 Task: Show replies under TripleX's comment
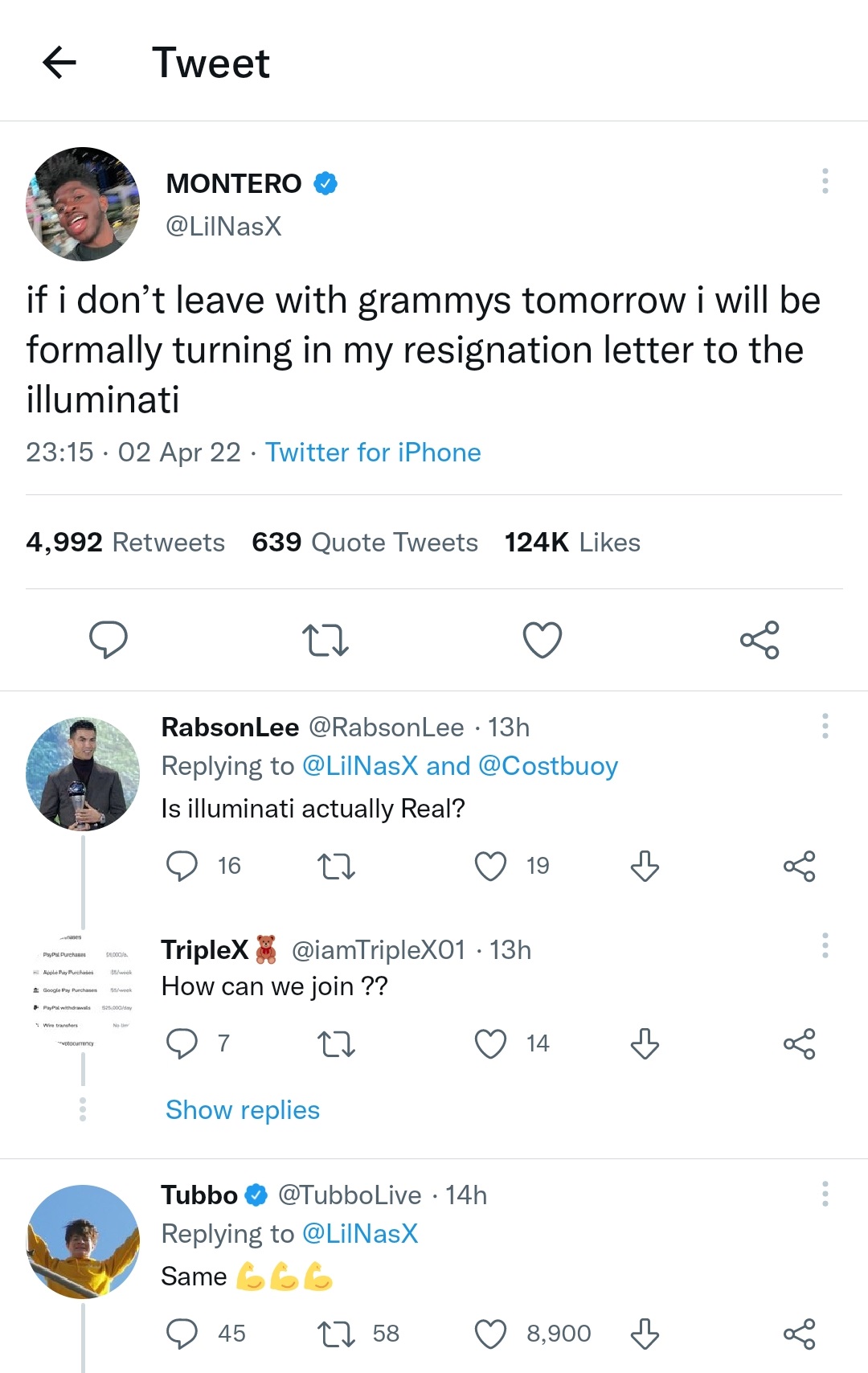243,1110
